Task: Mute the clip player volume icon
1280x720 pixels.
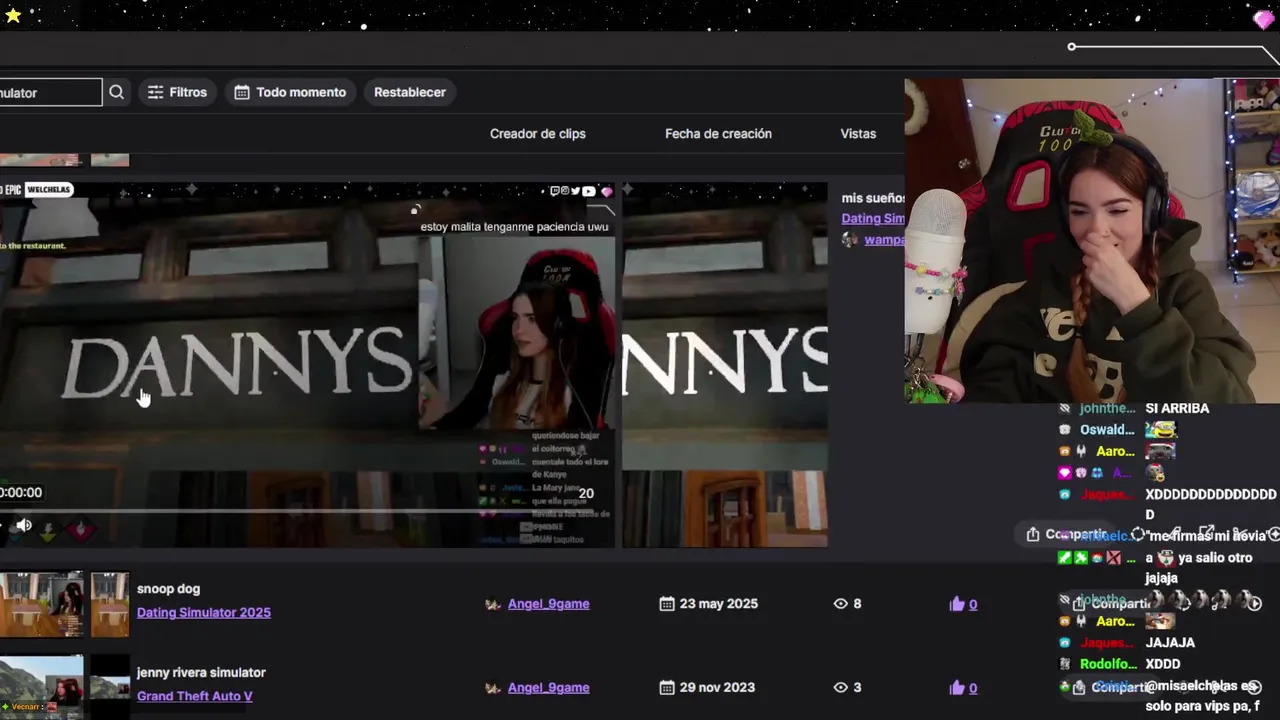Action: tap(24, 525)
